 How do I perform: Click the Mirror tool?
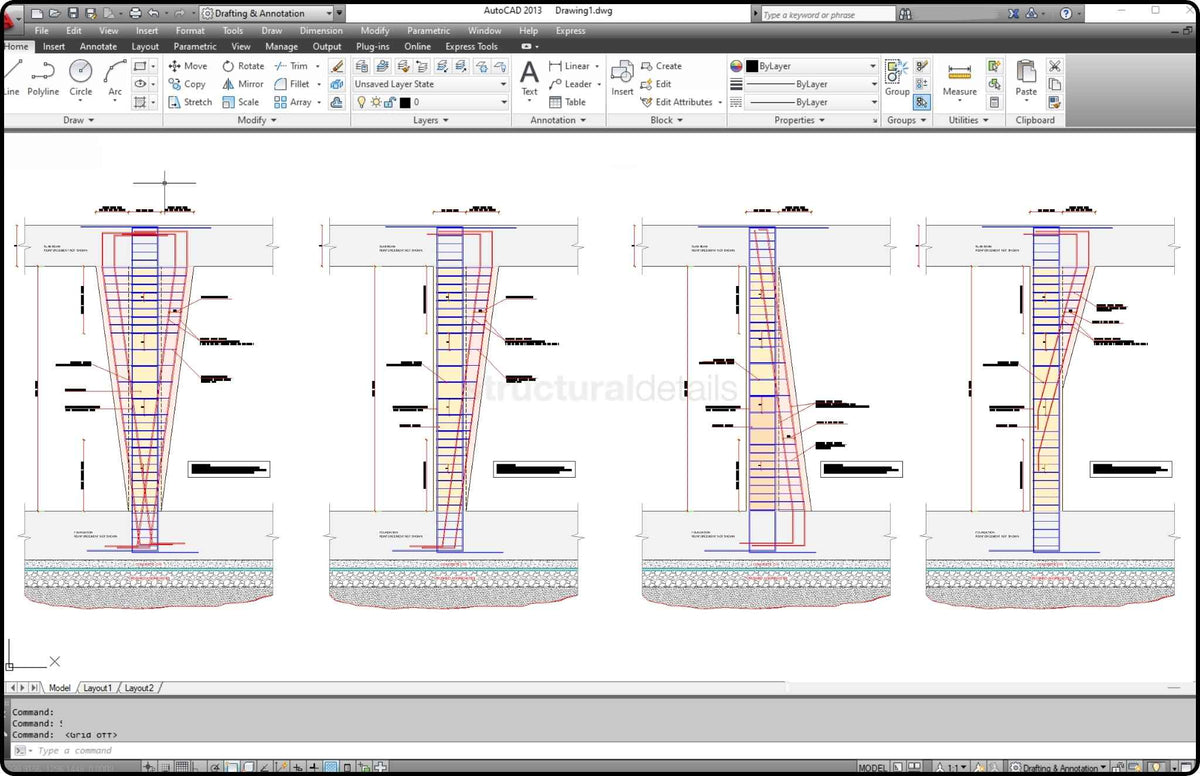click(243, 84)
